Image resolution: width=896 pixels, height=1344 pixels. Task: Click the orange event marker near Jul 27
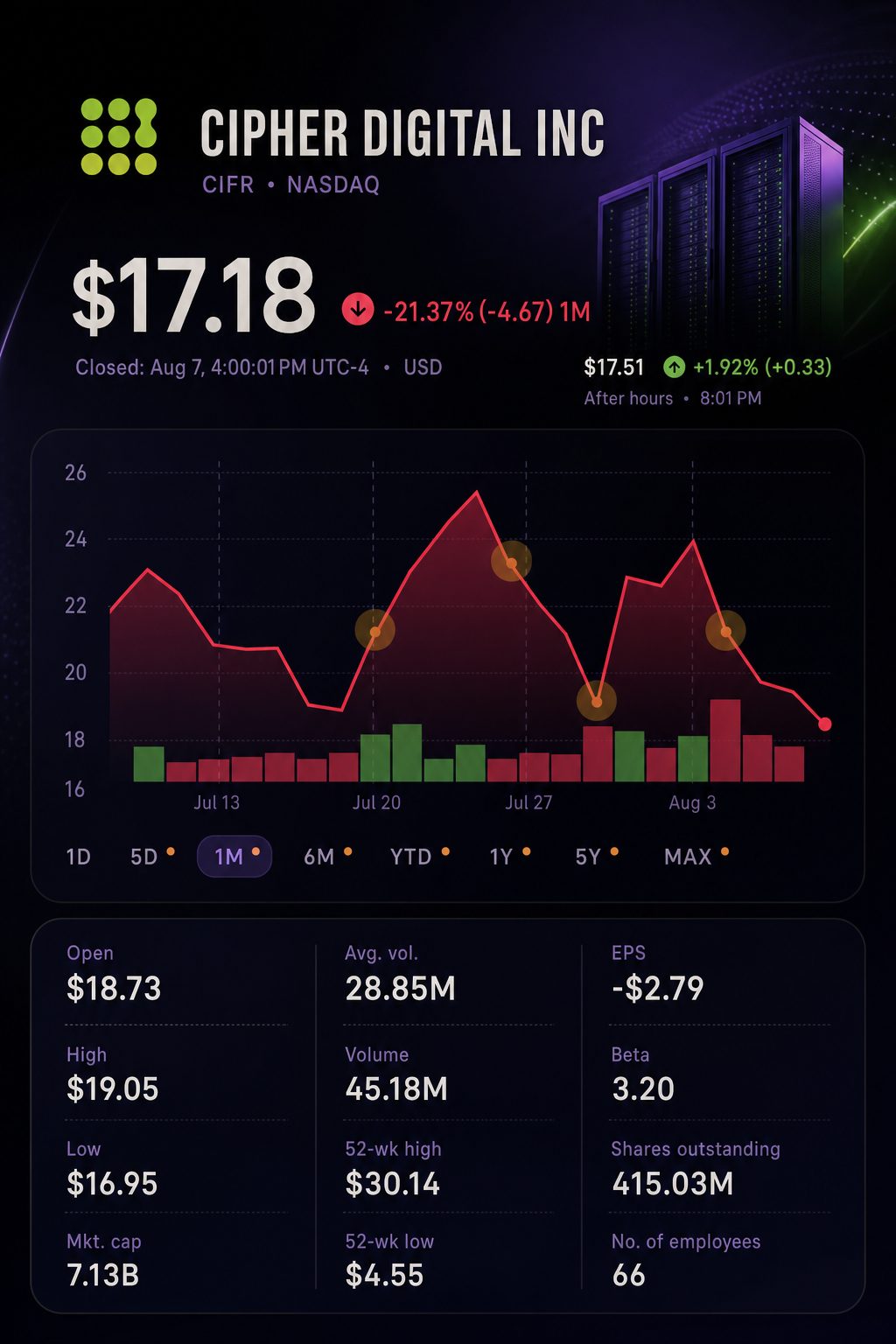[x=512, y=562]
